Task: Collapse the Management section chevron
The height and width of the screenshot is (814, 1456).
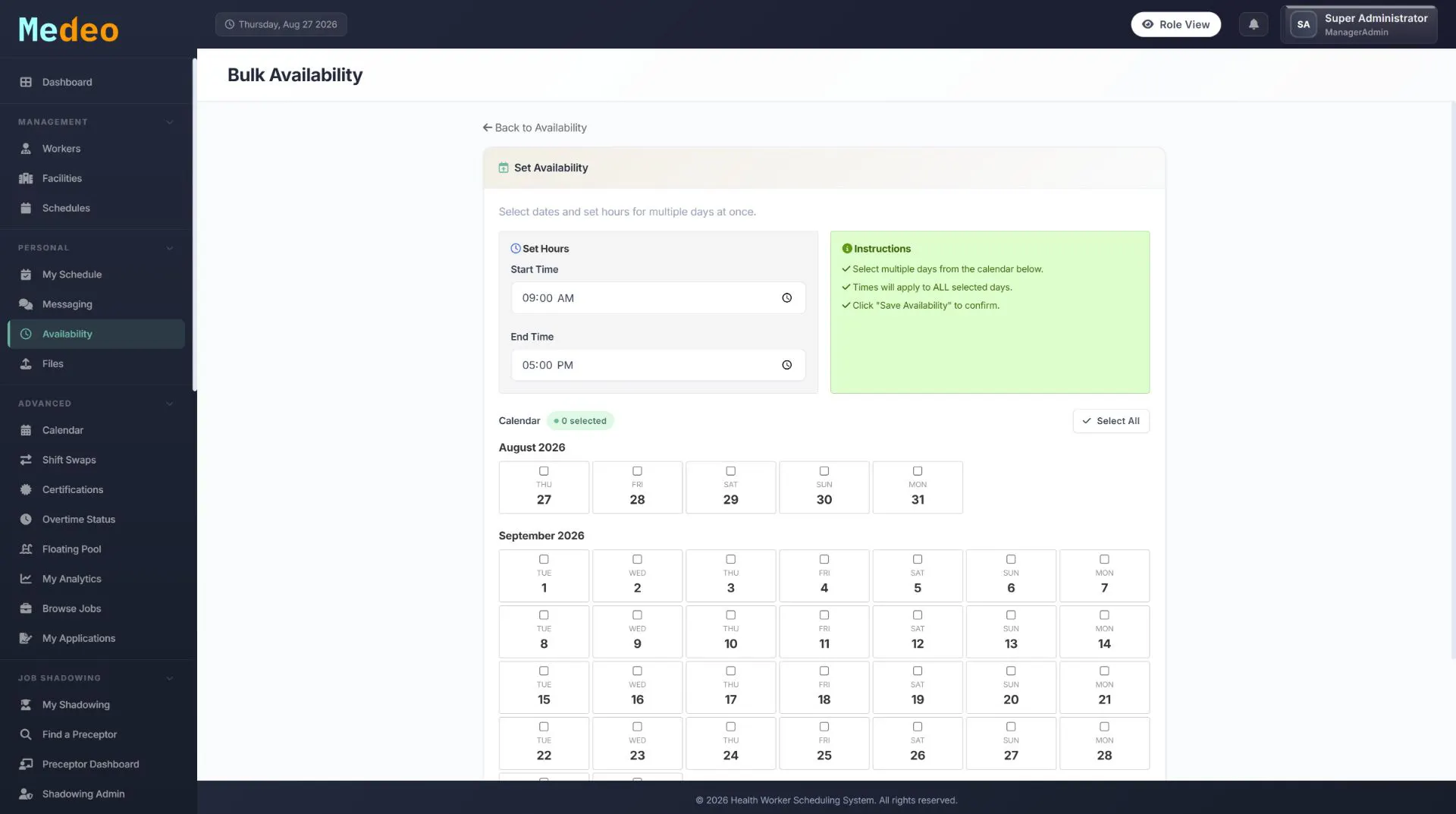Action: 170,122
